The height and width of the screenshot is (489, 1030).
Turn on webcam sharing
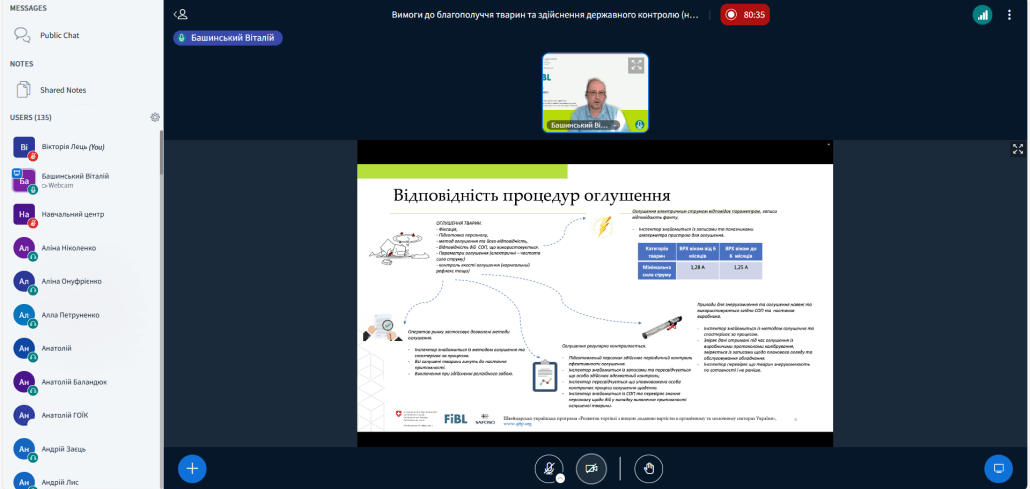point(591,467)
